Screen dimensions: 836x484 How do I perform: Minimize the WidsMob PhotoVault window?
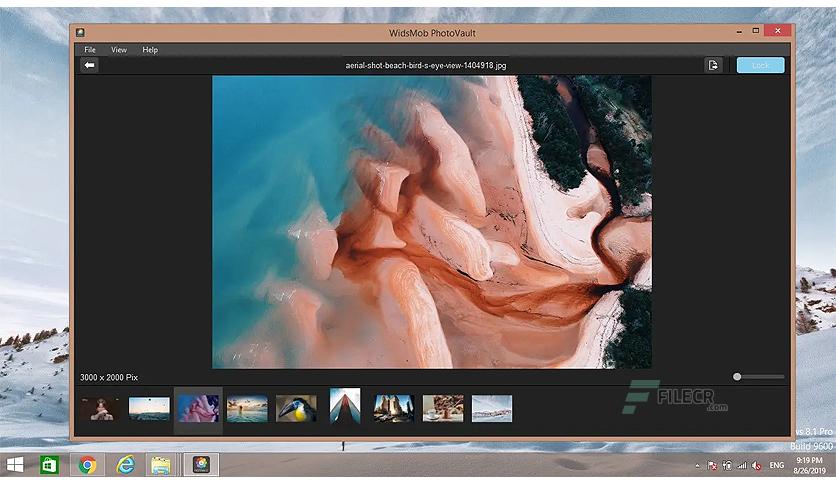739,31
